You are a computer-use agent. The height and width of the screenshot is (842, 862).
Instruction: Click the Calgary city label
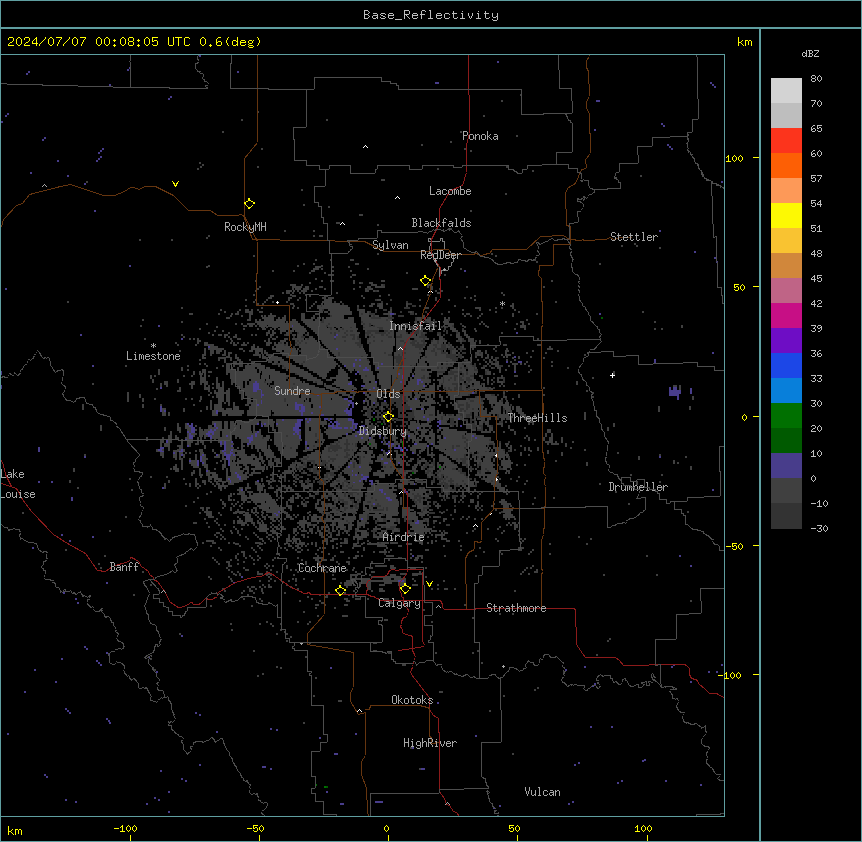tap(399, 603)
